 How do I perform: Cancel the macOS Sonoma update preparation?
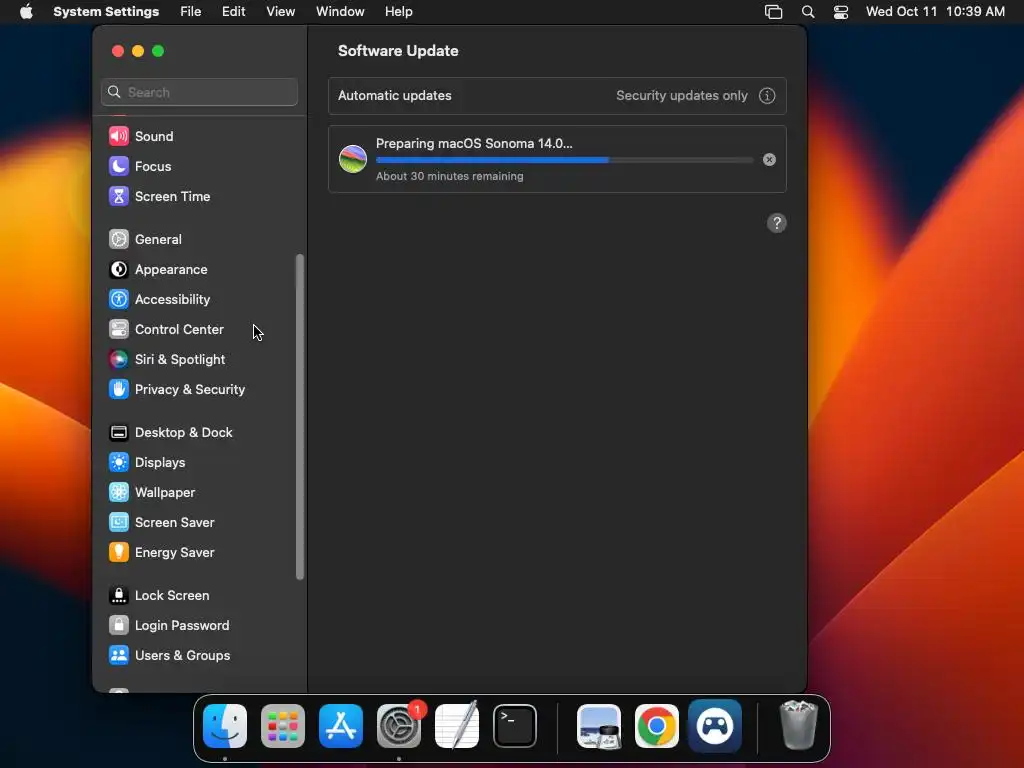click(769, 159)
